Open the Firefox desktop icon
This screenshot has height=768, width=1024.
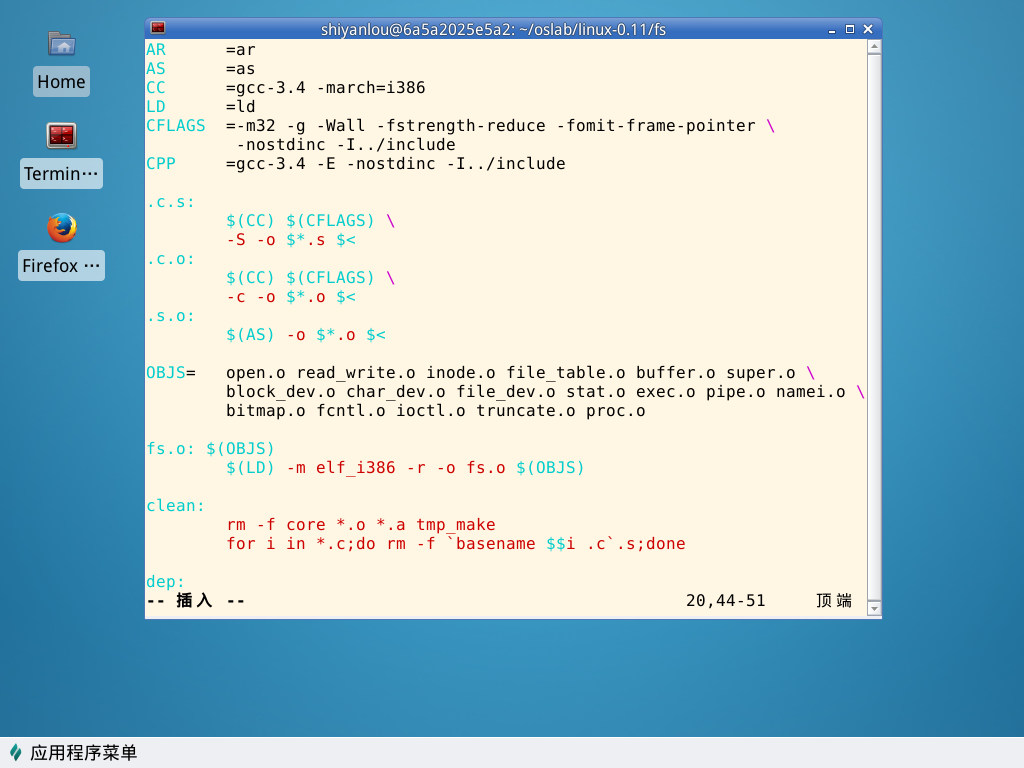61,228
